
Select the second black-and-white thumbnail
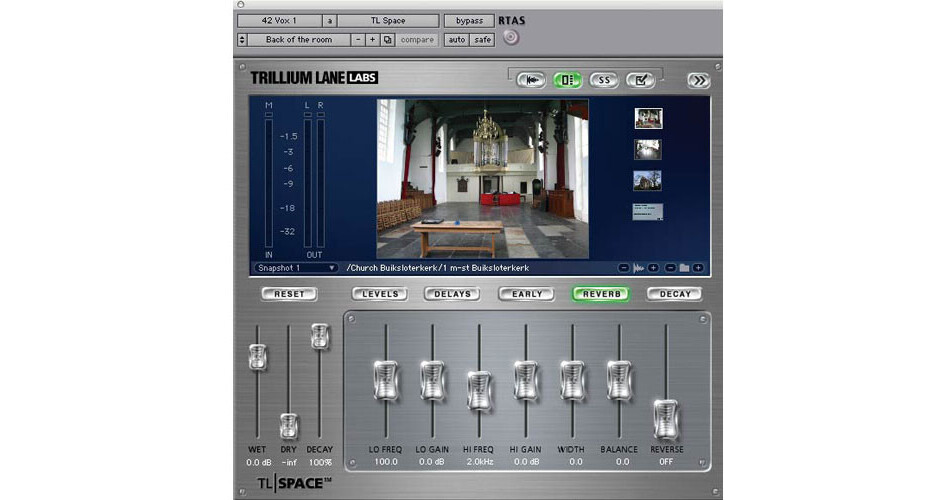pos(648,149)
